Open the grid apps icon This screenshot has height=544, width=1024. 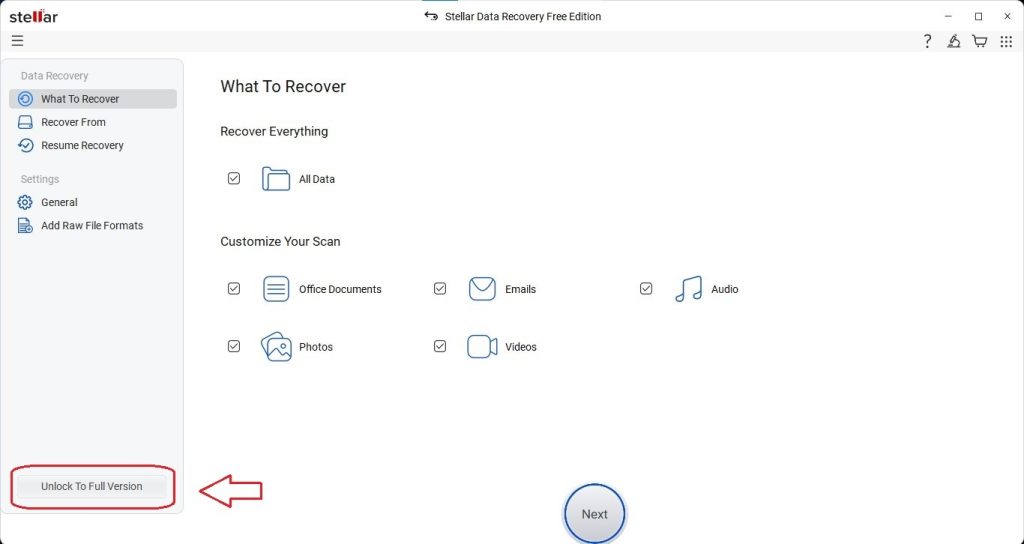pos(1006,41)
